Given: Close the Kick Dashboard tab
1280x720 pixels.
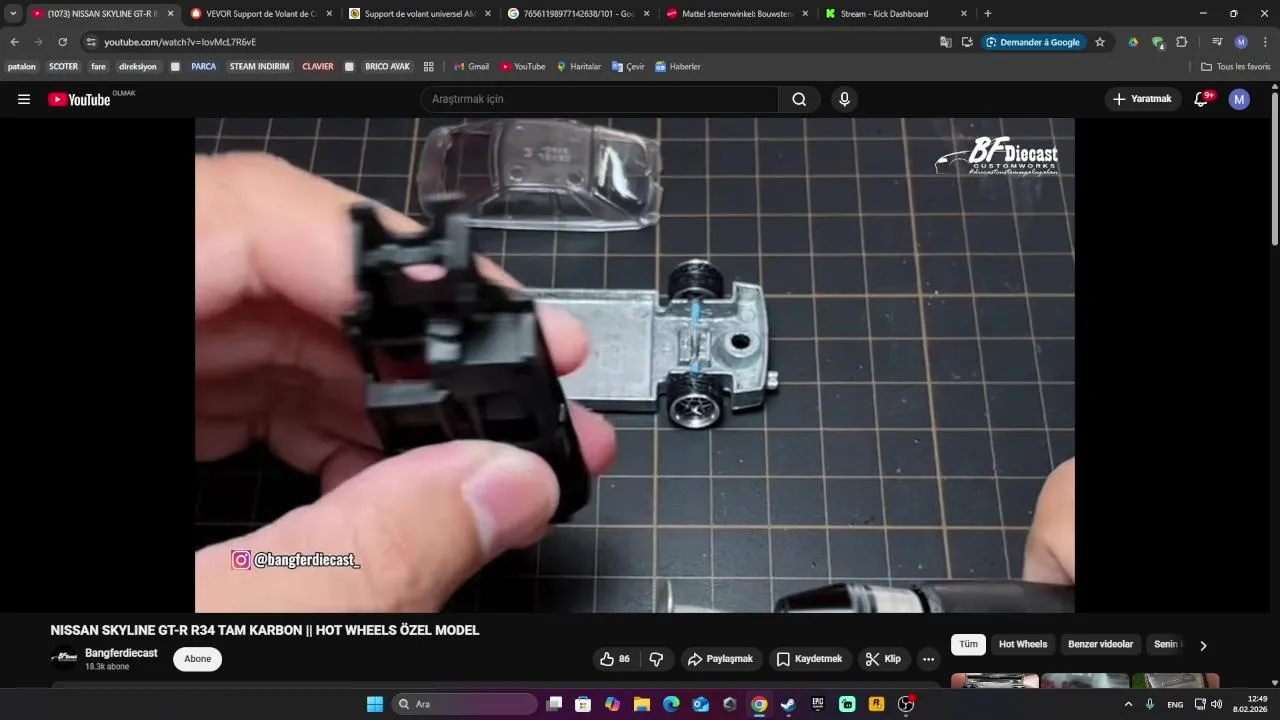Looking at the screenshot, I should click(964, 14).
